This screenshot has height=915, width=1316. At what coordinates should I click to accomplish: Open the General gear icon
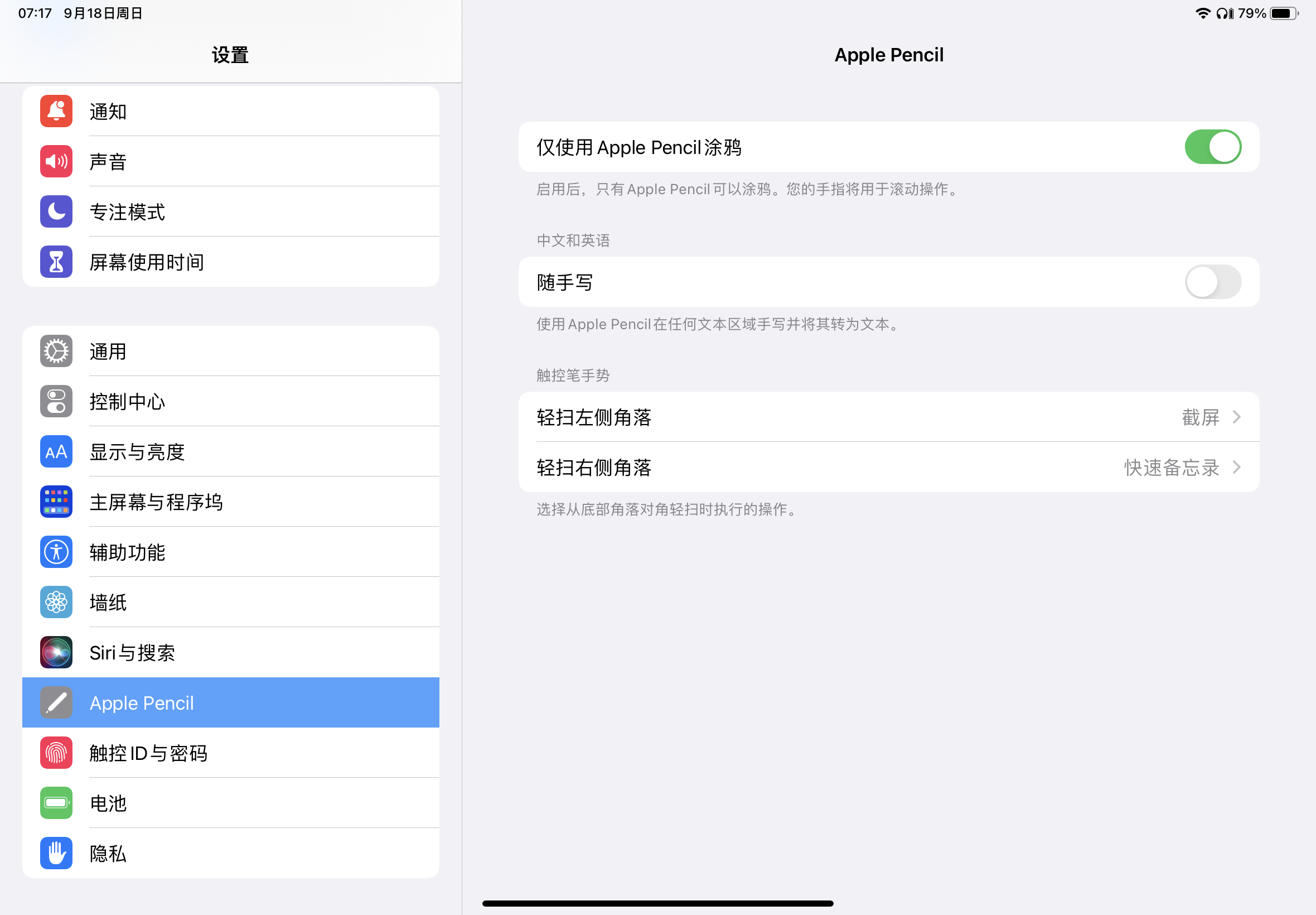[x=56, y=351]
